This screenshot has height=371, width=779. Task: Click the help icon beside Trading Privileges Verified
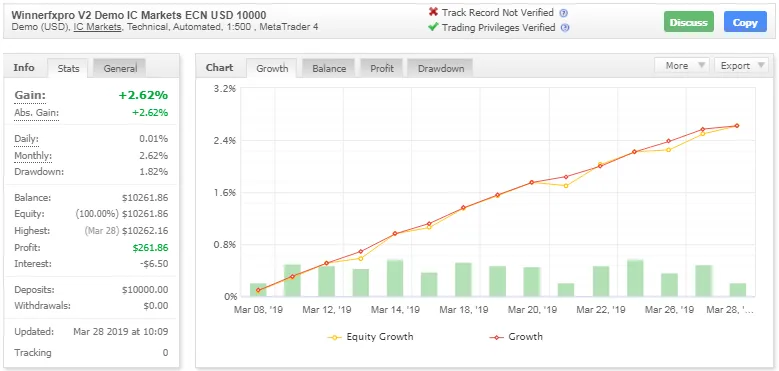(565, 28)
